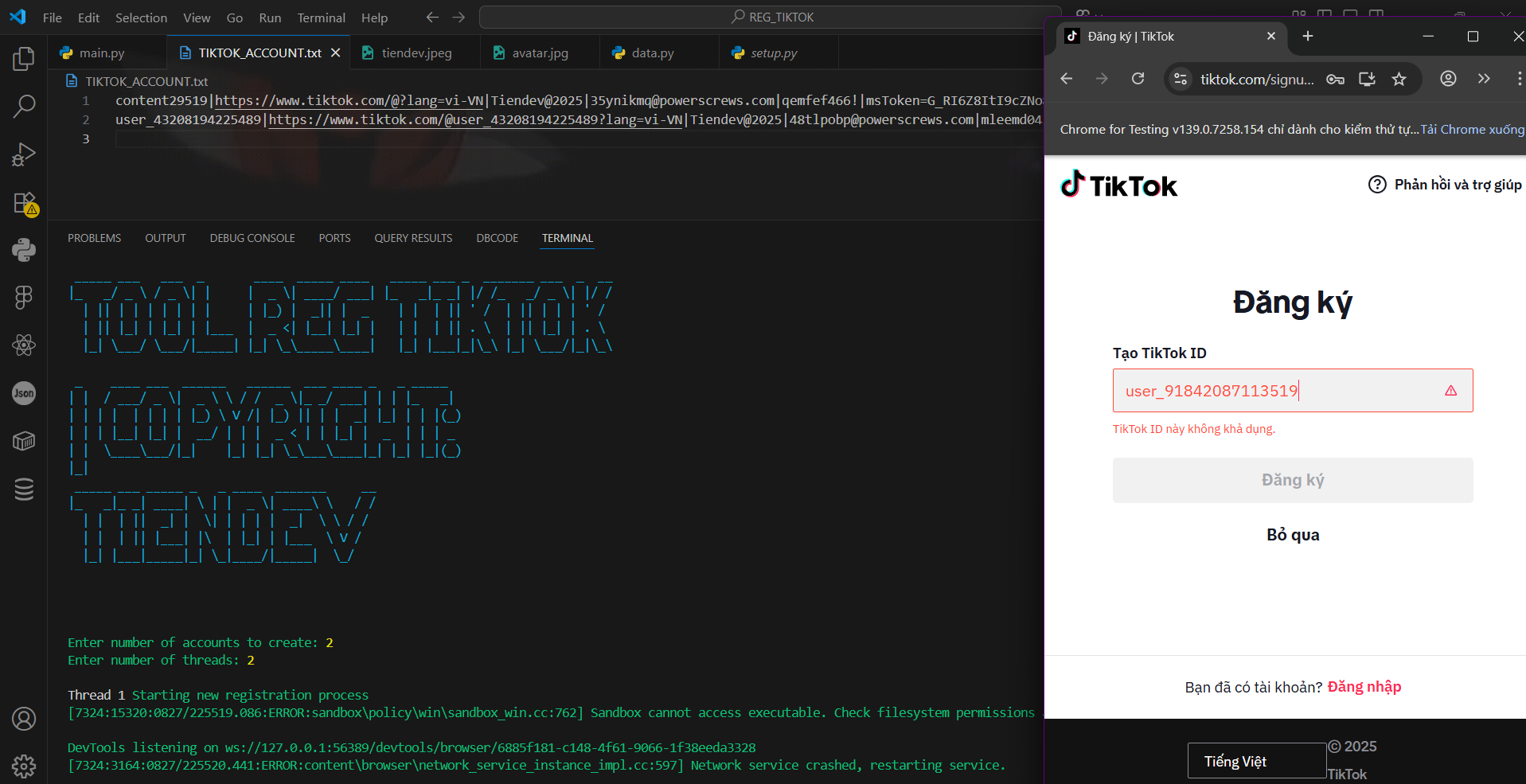Click the install app icon in the address bar
Image resolution: width=1526 pixels, height=784 pixels.
click(x=1368, y=79)
